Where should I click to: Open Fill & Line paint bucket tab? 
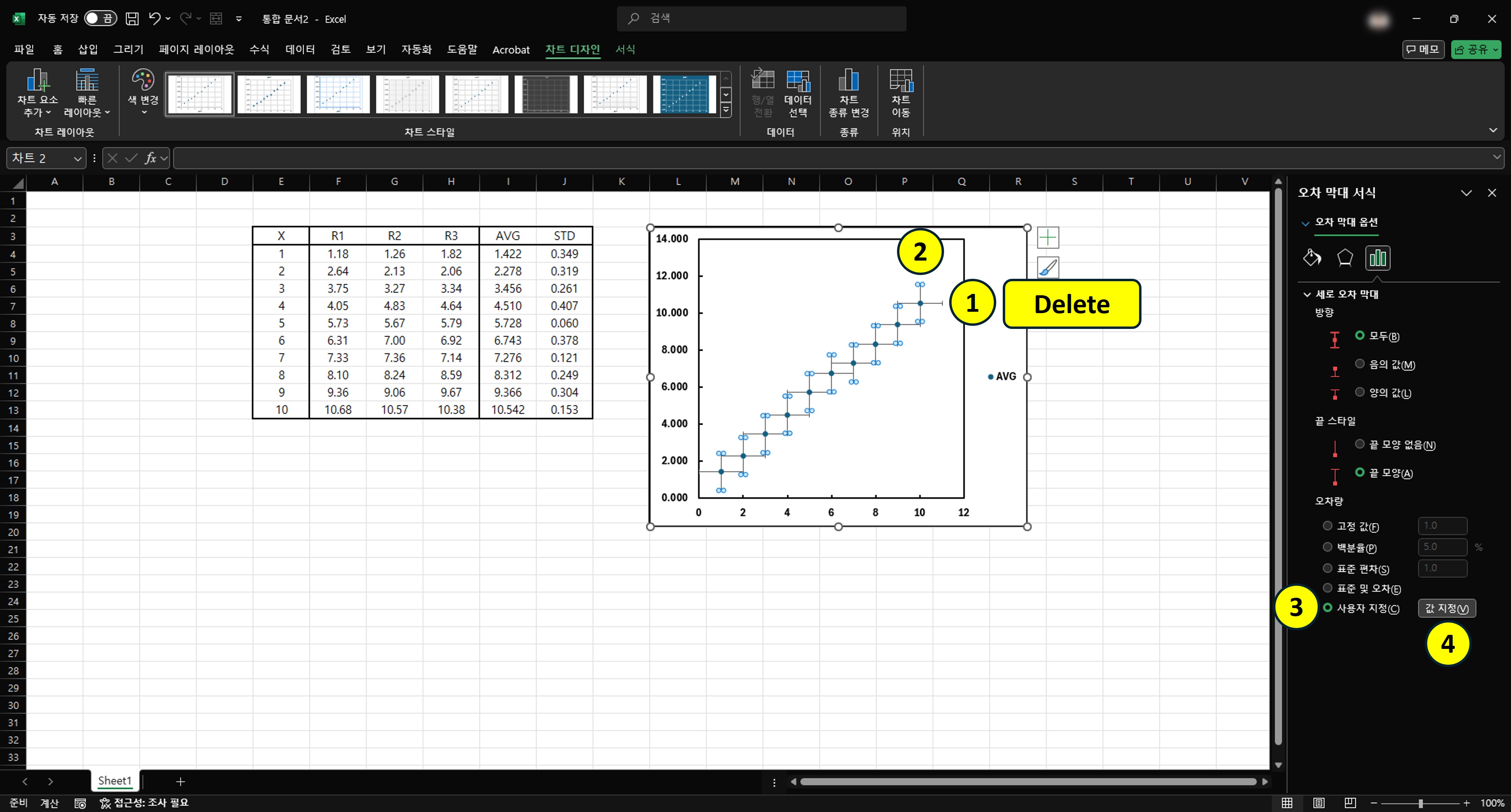coord(1312,258)
